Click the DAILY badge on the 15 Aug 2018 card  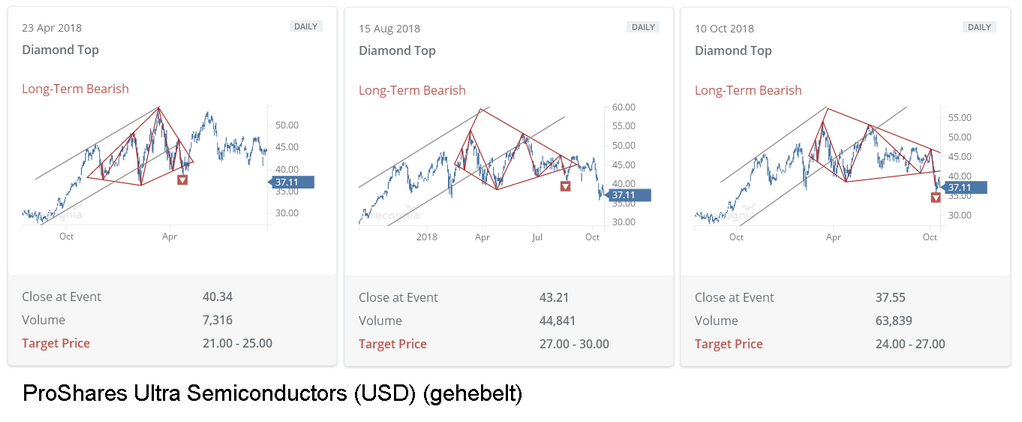click(643, 27)
